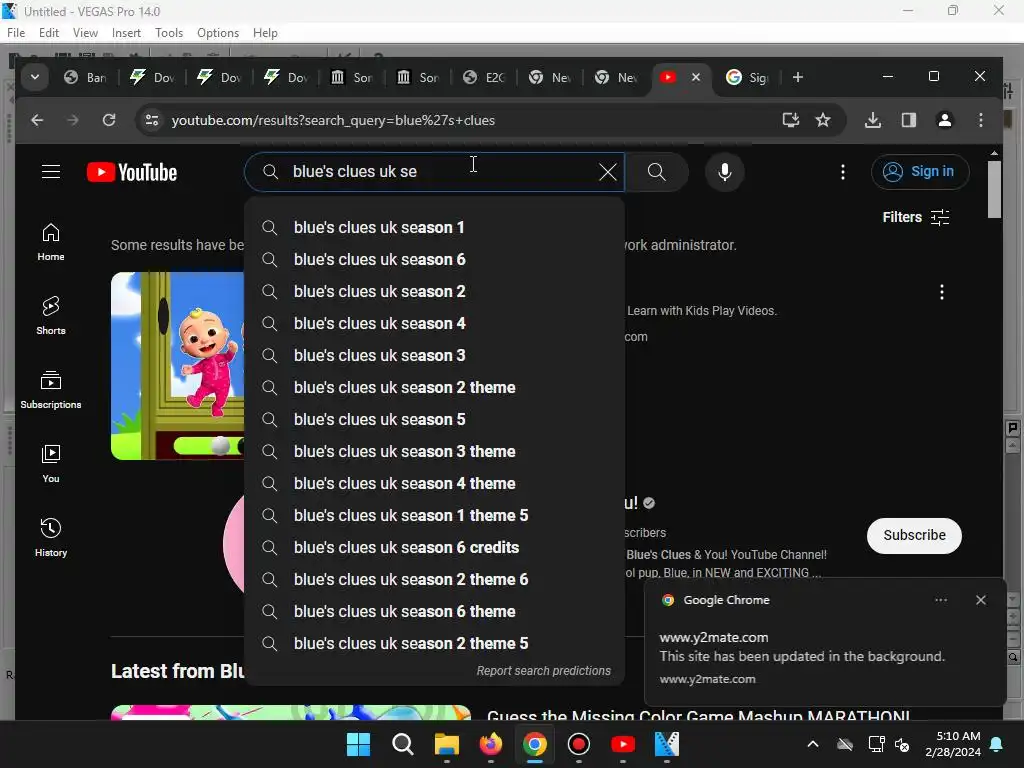Start voice search with microphone icon

tap(724, 172)
